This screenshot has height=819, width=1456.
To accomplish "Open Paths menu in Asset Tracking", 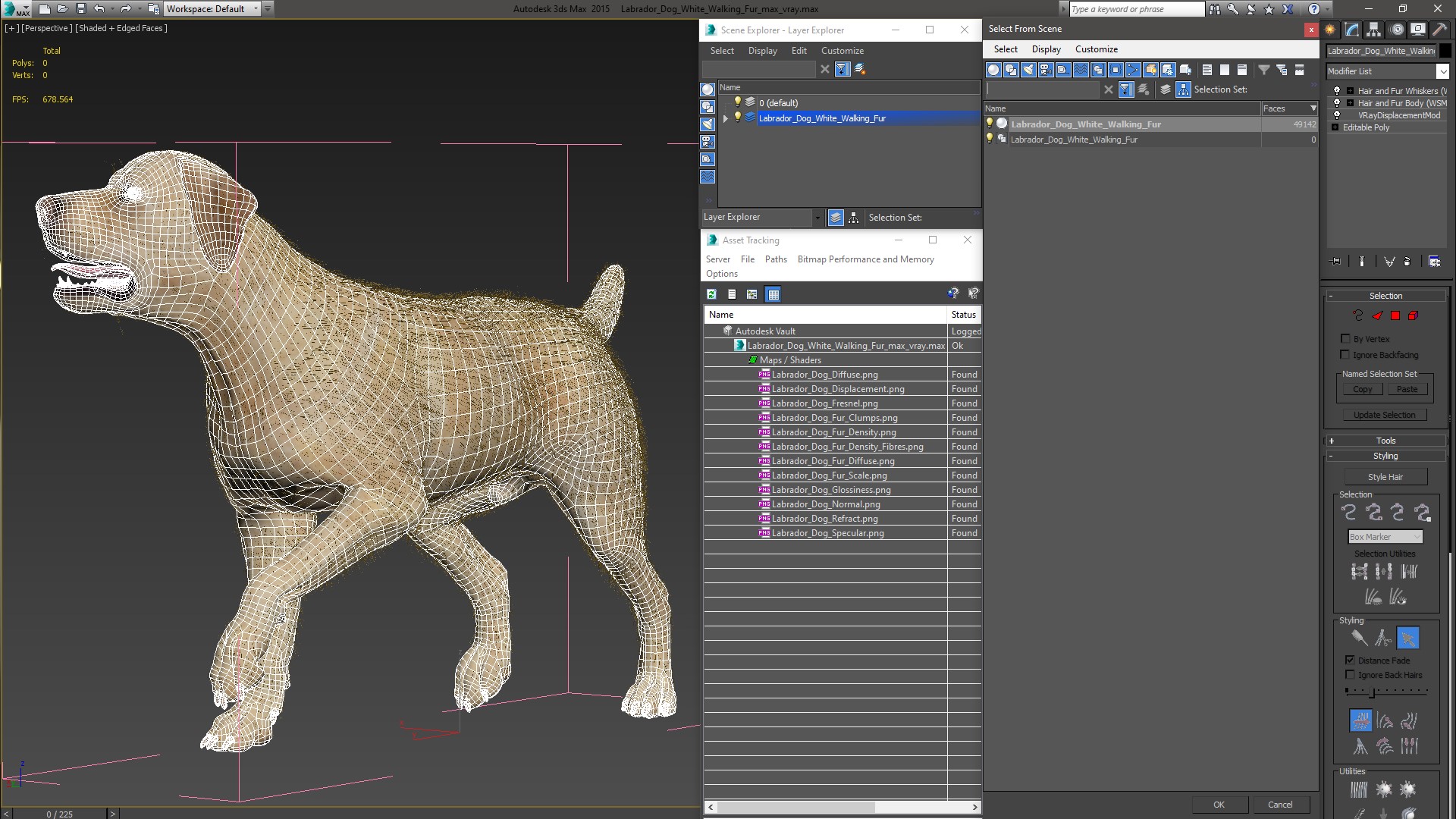I will [x=776, y=259].
